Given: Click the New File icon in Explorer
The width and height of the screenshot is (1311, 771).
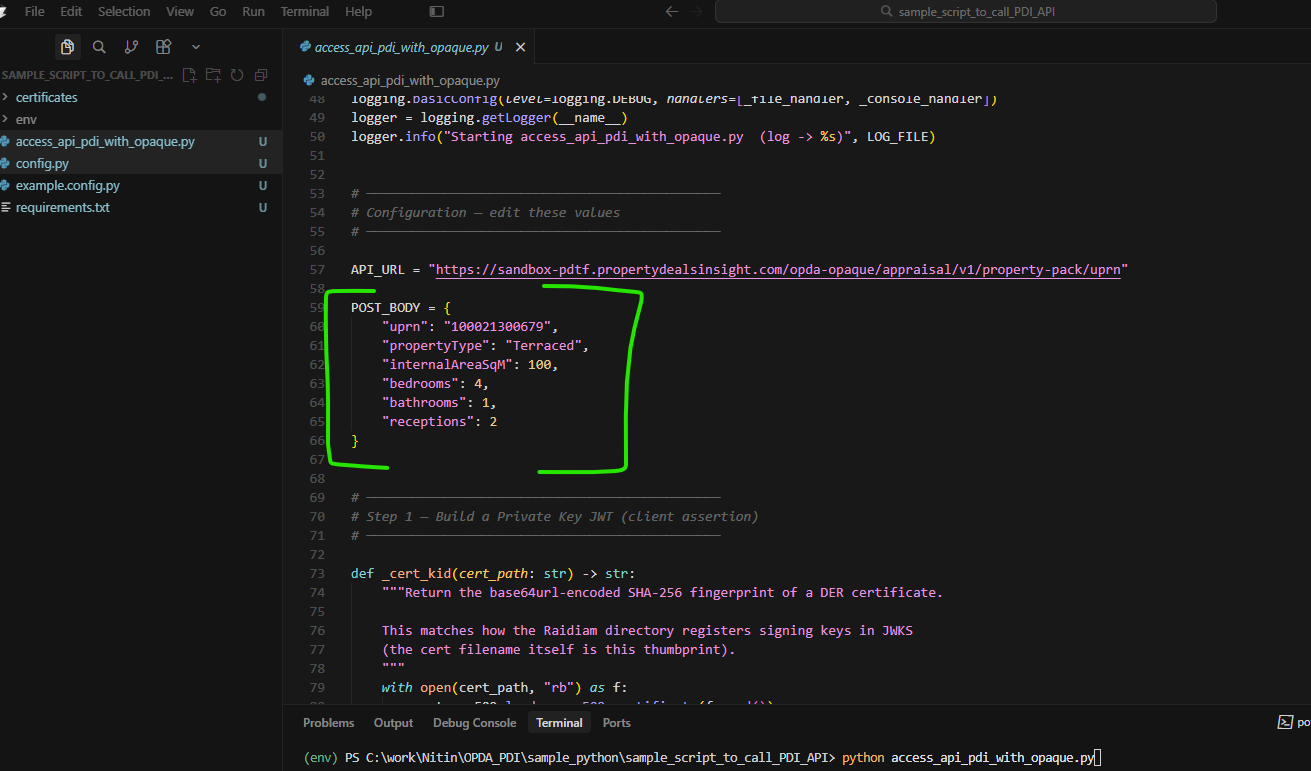Looking at the screenshot, I should [x=187, y=75].
